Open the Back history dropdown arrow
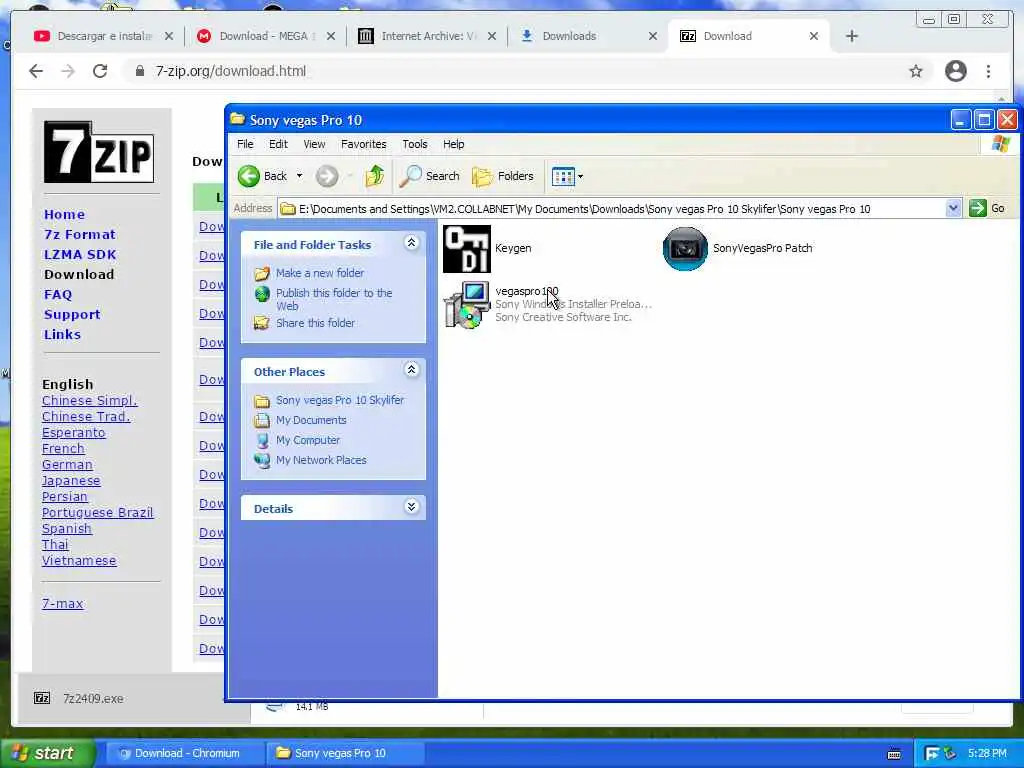The height and width of the screenshot is (768, 1024). [299, 176]
